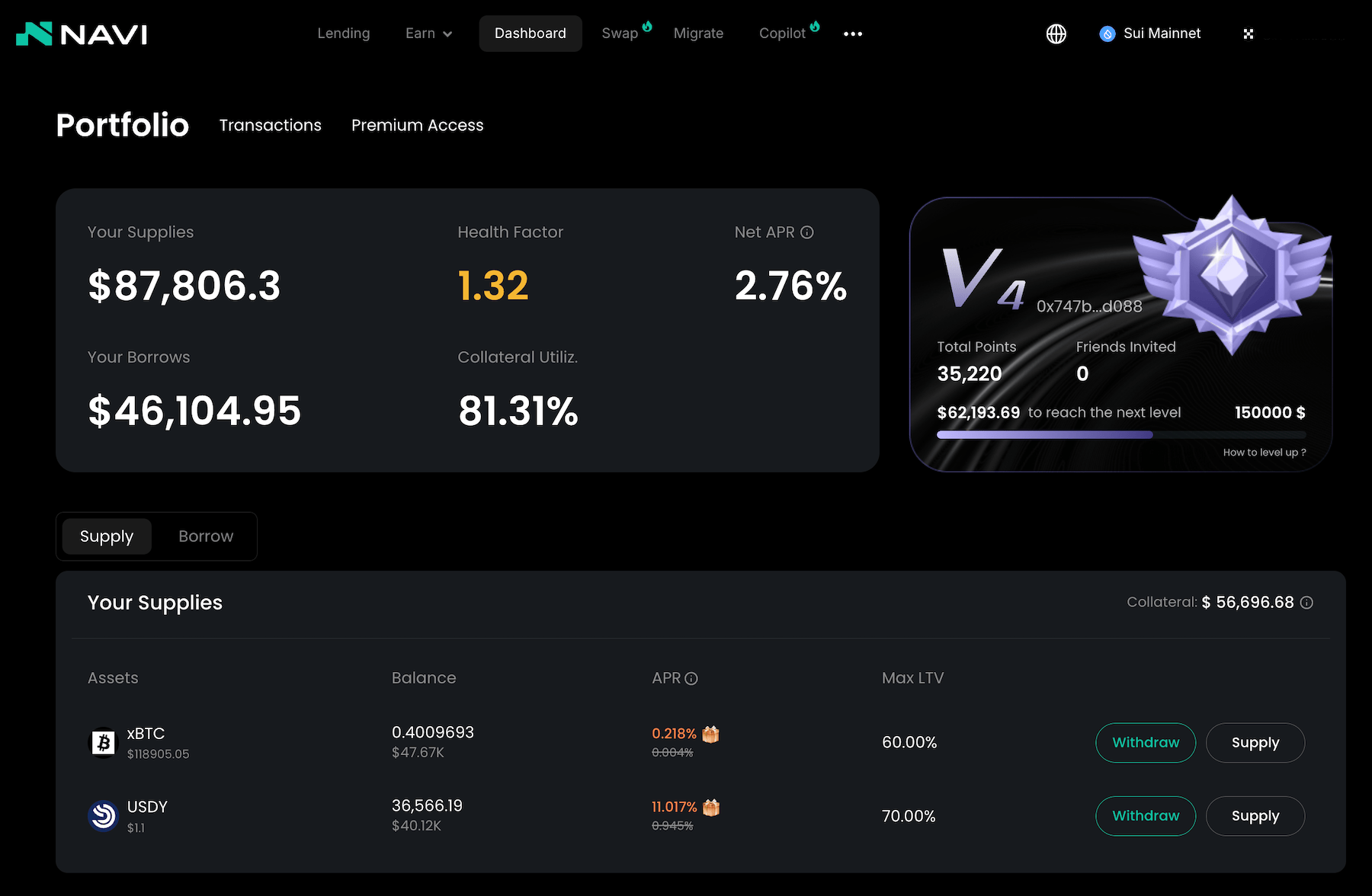Click the APR column info icon
This screenshot has height=896, width=1372.
[x=691, y=679]
